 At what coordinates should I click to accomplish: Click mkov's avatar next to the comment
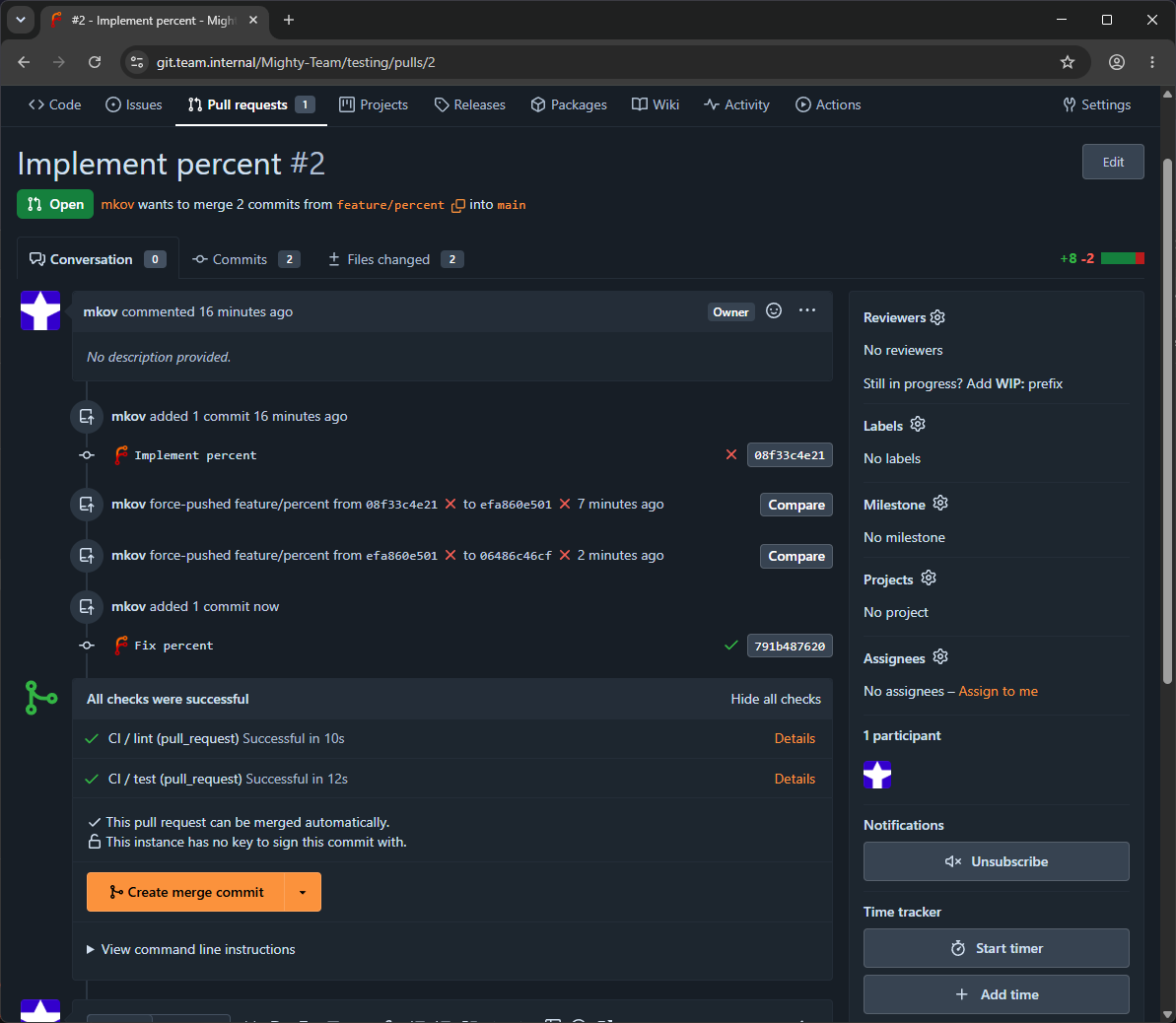click(x=40, y=310)
